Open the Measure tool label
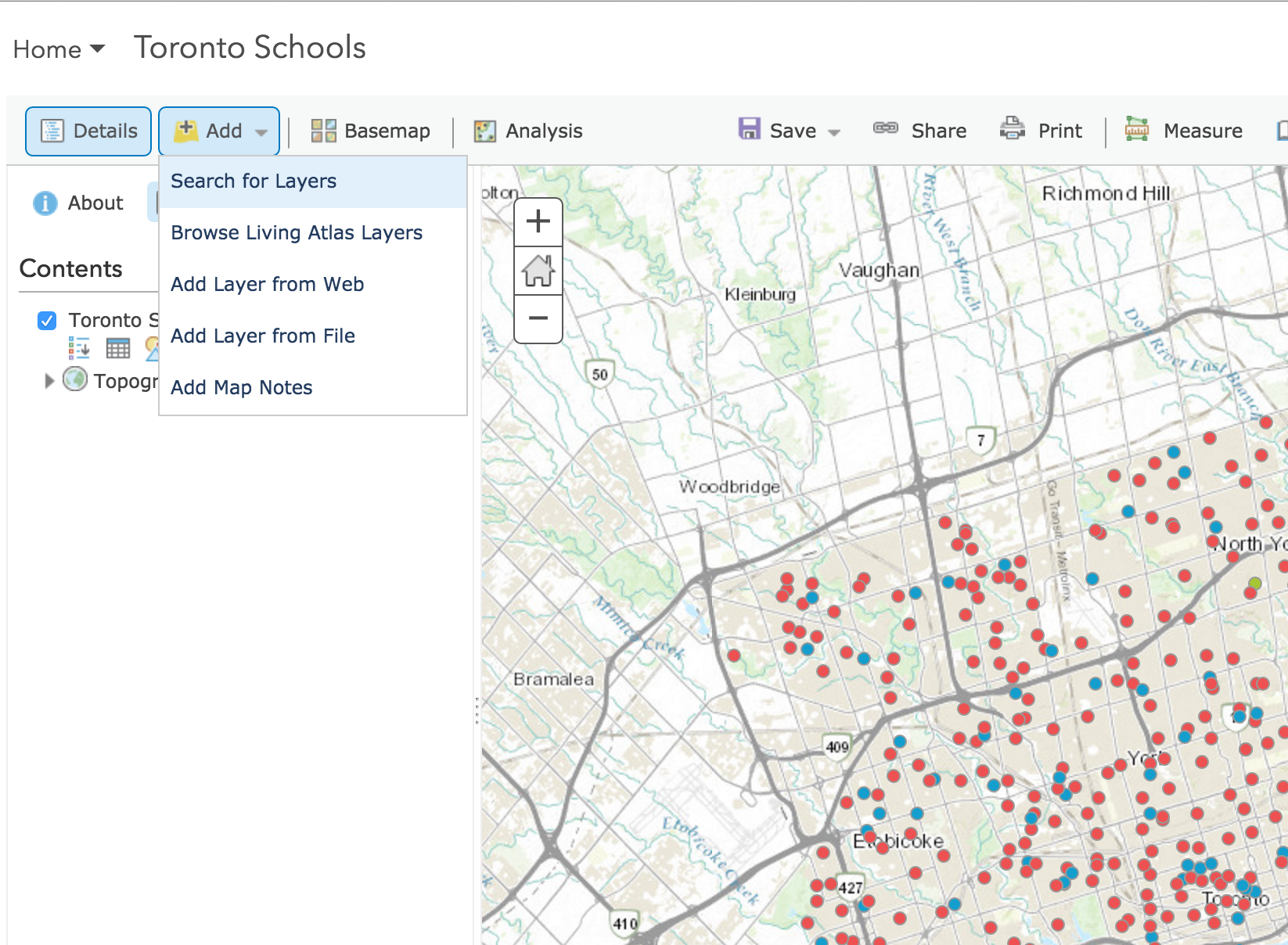Image resolution: width=1288 pixels, height=945 pixels. click(1203, 131)
